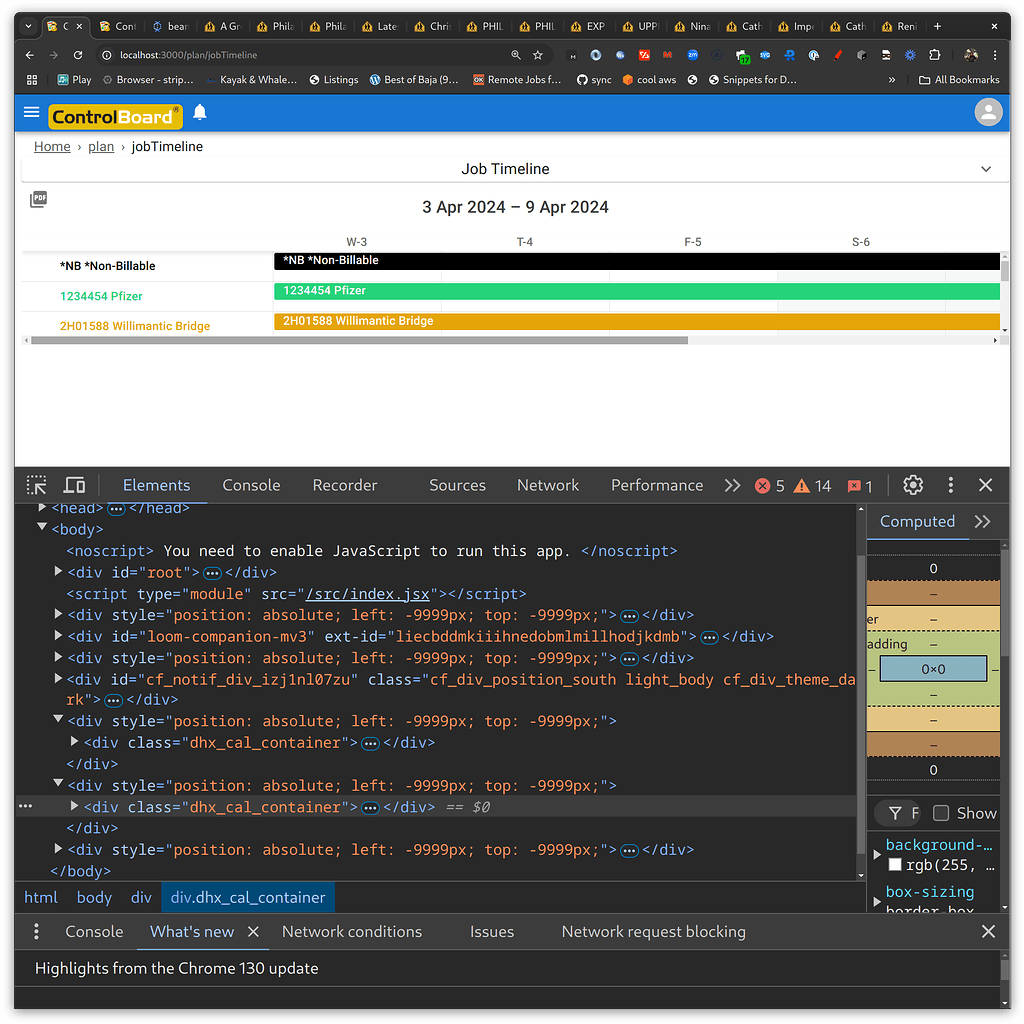This screenshot has height=1024, width=1024.
Task: Show more sidebar tabs next to Computed
Action: tap(982, 521)
